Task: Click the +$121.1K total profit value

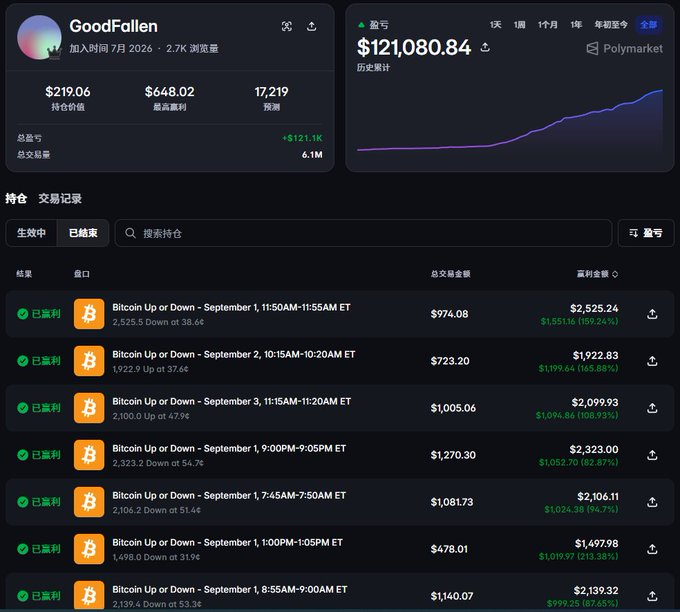Action: tap(302, 138)
